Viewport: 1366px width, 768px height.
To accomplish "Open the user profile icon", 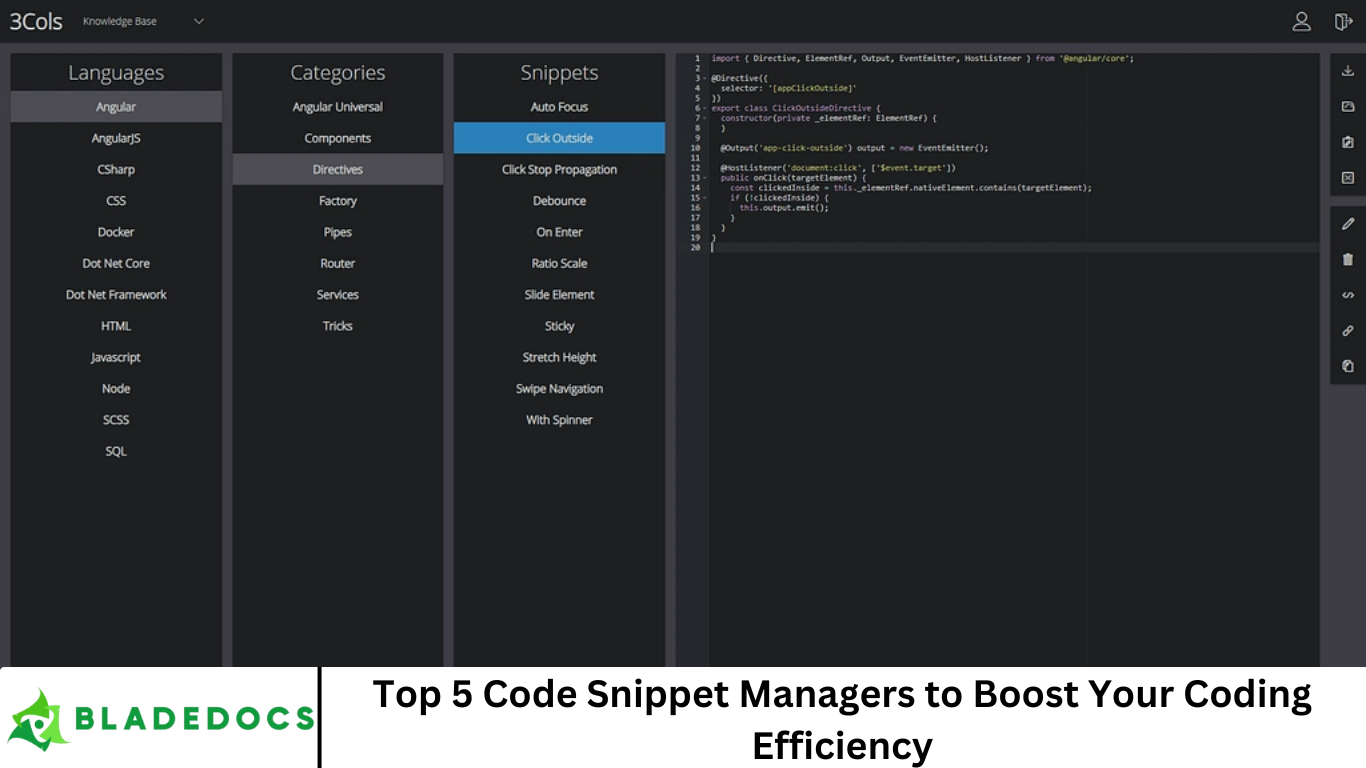I will click(1301, 21).
